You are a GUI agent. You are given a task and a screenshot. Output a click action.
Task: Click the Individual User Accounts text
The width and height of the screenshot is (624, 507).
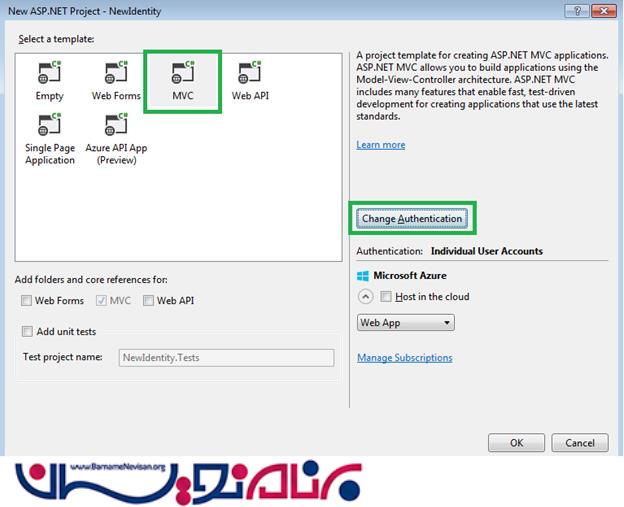click(487, 251)
